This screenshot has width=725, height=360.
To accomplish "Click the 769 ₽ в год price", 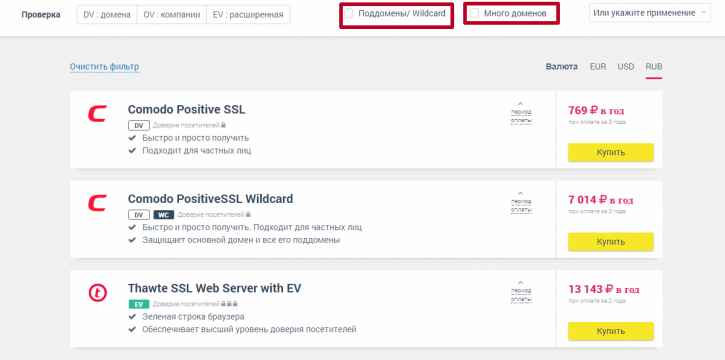I will coord(596,111).
